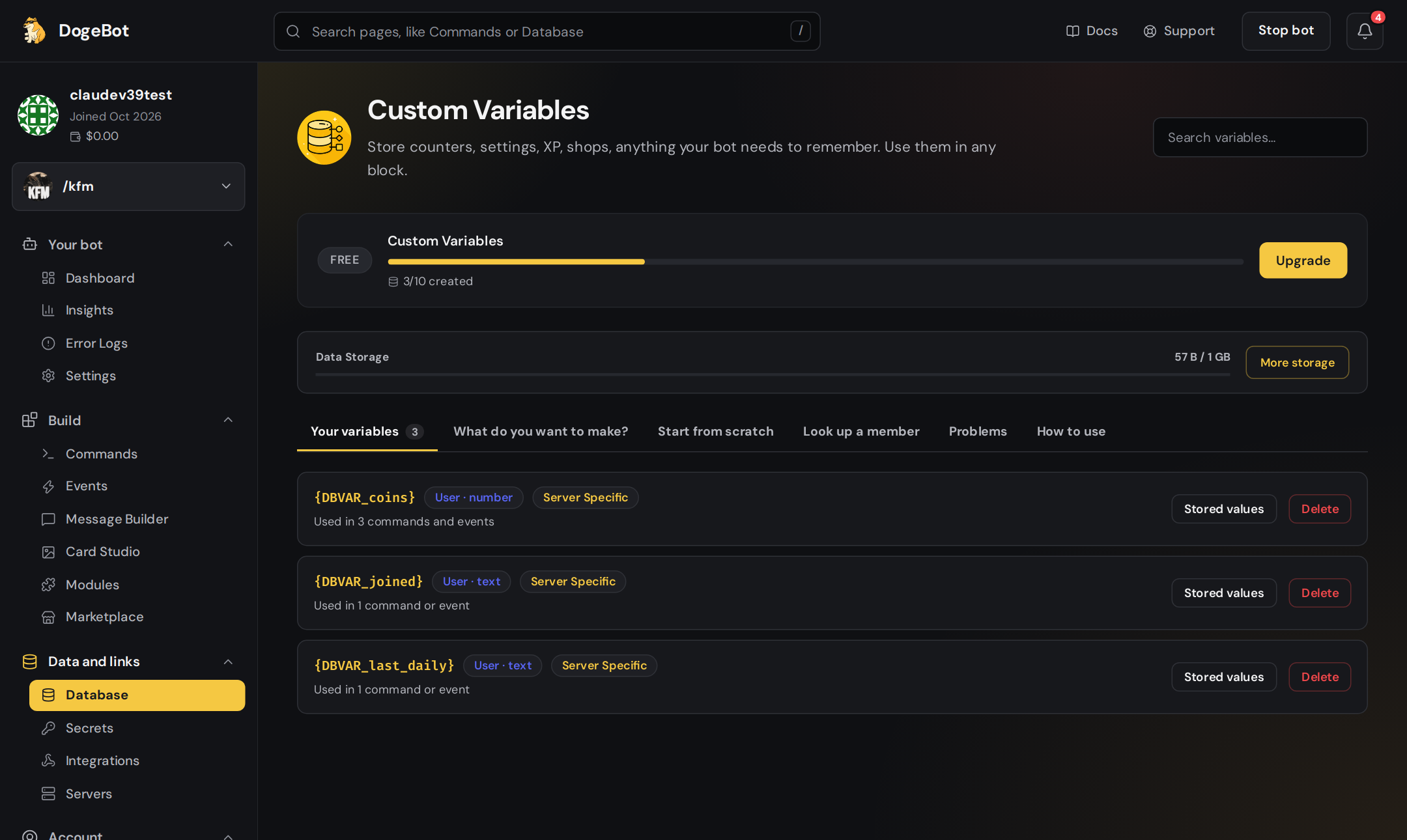Open the Problems tab
The image size is (1407, 840).
click(978, 431)
